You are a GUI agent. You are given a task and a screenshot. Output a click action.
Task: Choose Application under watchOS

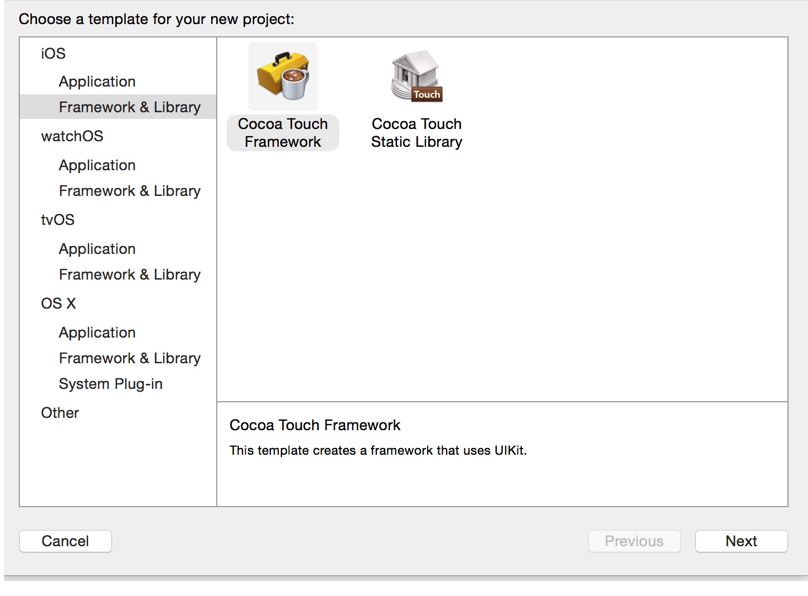[97, 166]
